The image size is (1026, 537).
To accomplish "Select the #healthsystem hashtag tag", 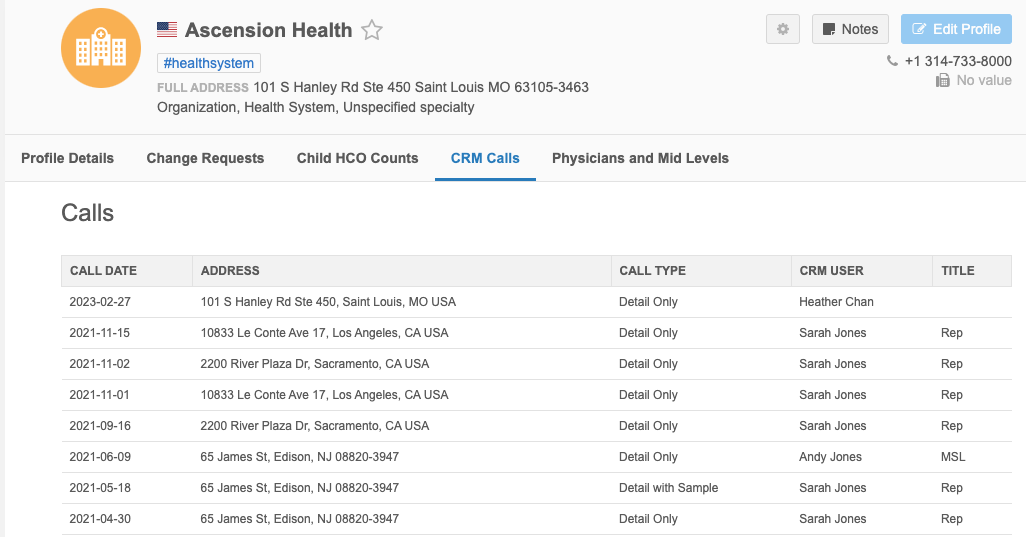I will click(x=209, y=63).
